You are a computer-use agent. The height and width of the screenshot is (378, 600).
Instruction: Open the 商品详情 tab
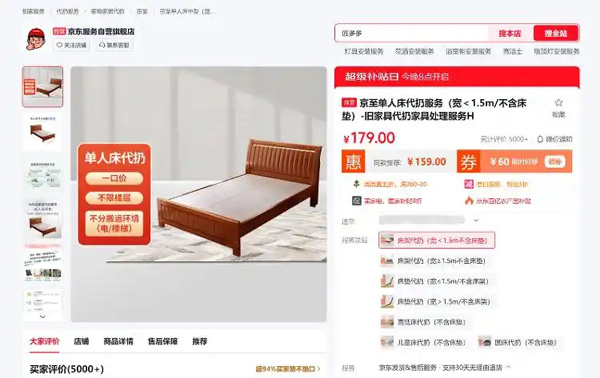[x=118, y=341]
